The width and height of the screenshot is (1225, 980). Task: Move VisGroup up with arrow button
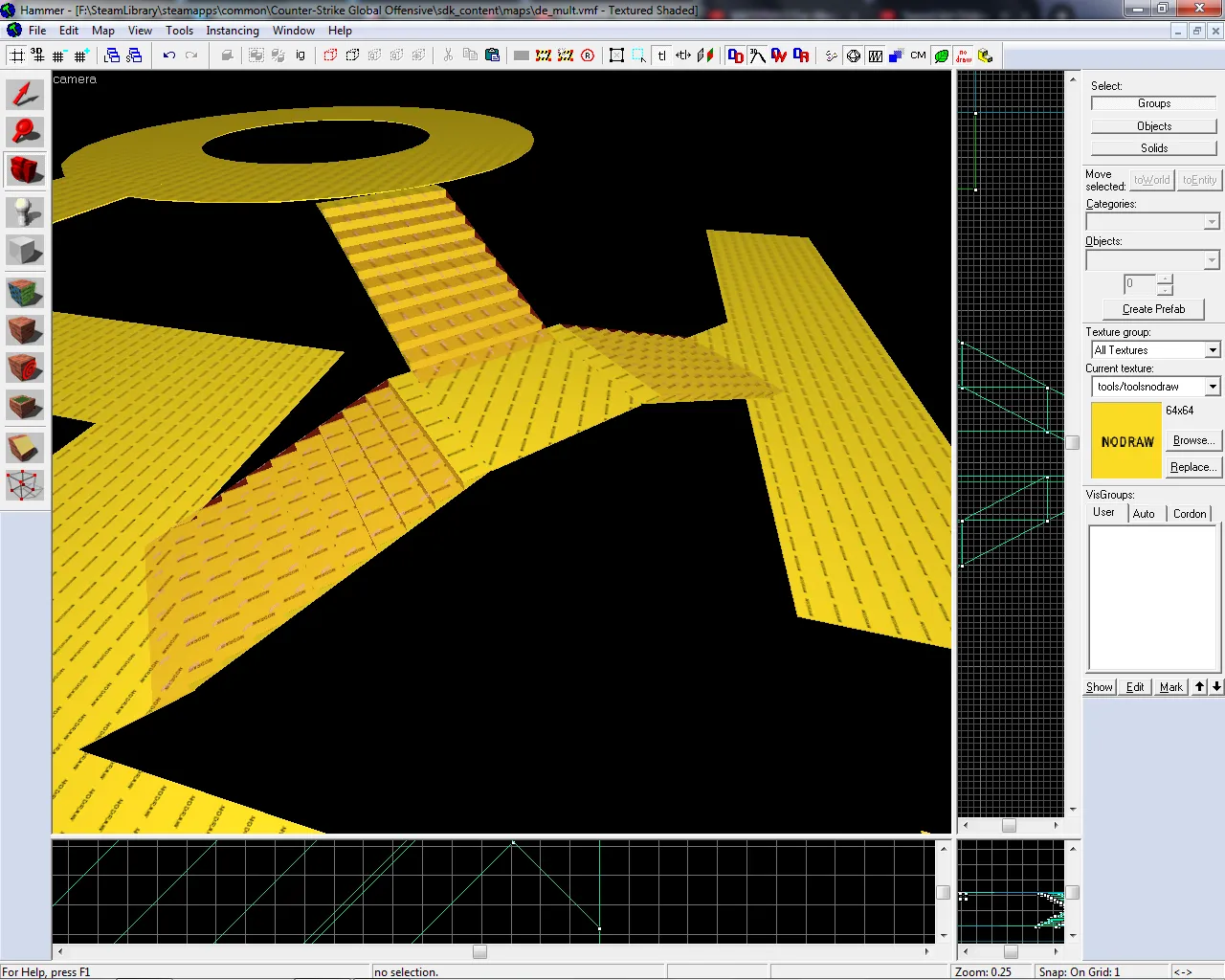(1199, 686)
